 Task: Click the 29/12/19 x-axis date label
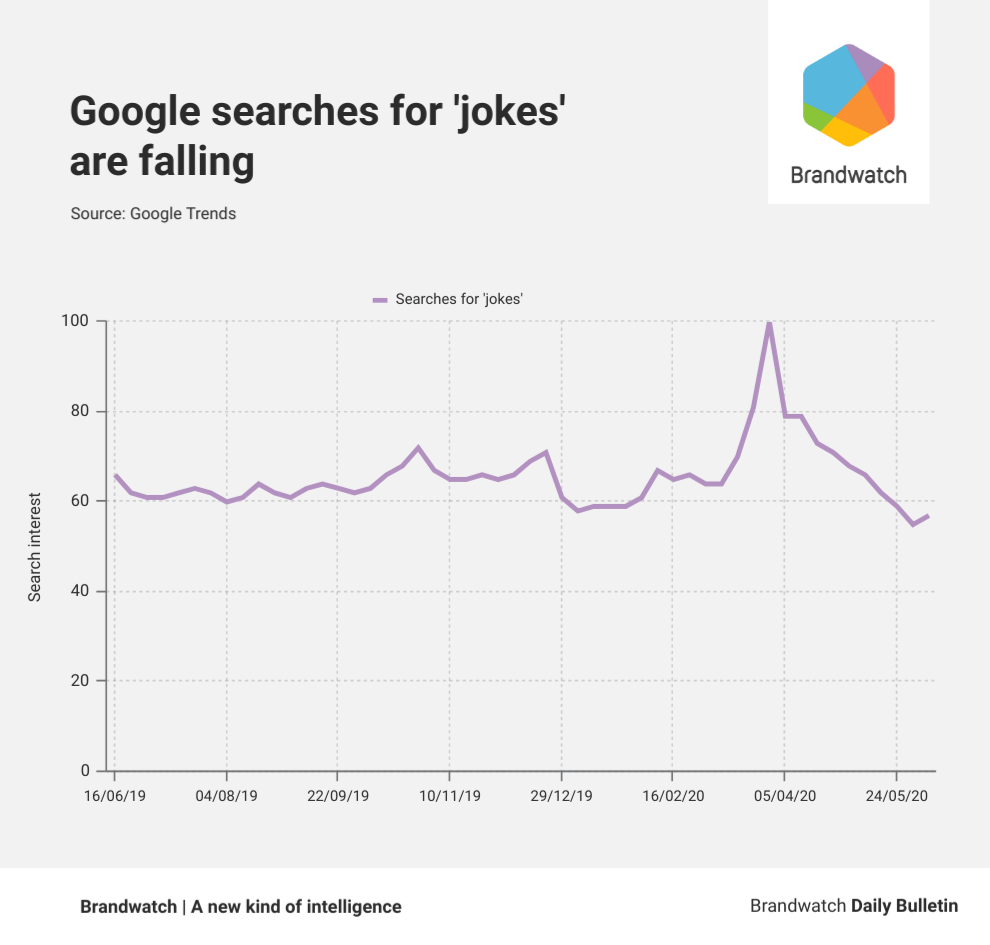point(561,796)
